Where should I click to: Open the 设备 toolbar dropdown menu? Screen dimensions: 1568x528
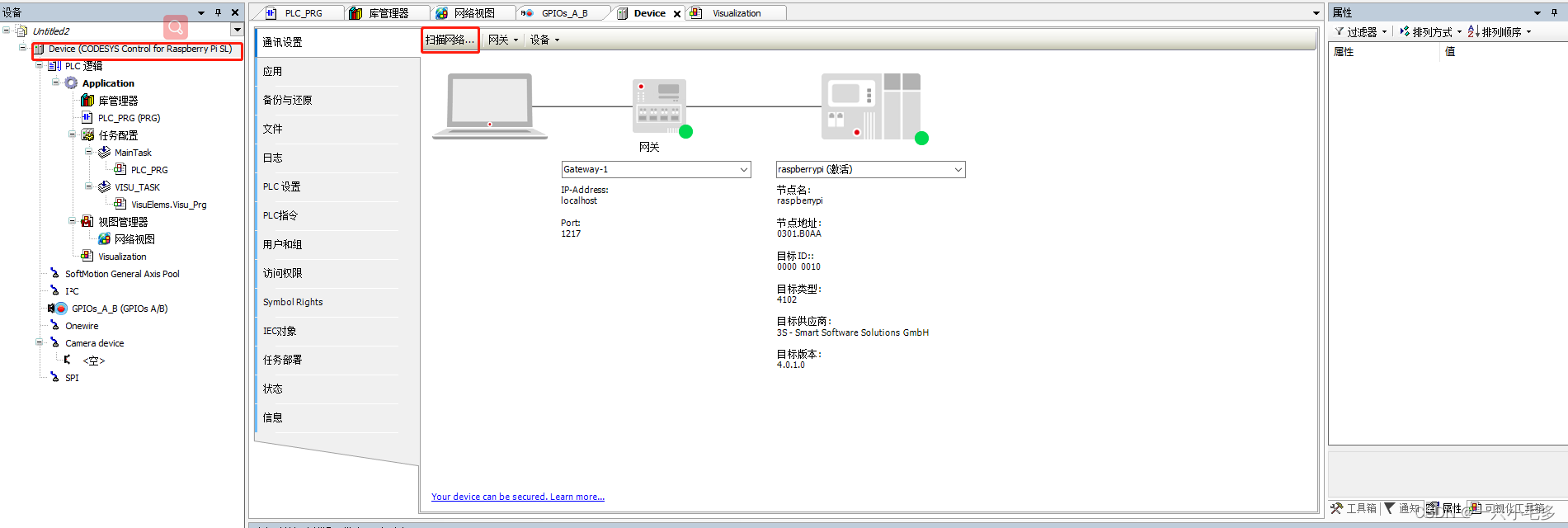click(544, 40)
